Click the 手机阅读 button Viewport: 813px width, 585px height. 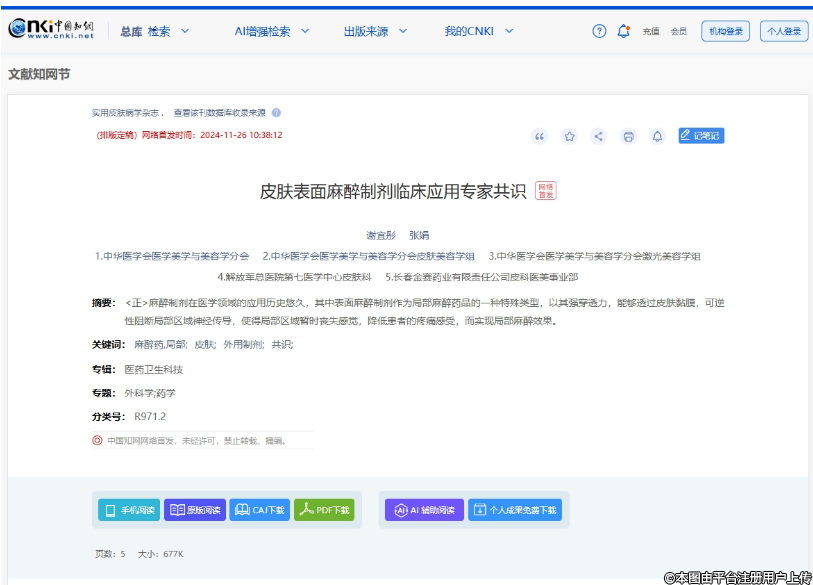(x=128, y=510)
